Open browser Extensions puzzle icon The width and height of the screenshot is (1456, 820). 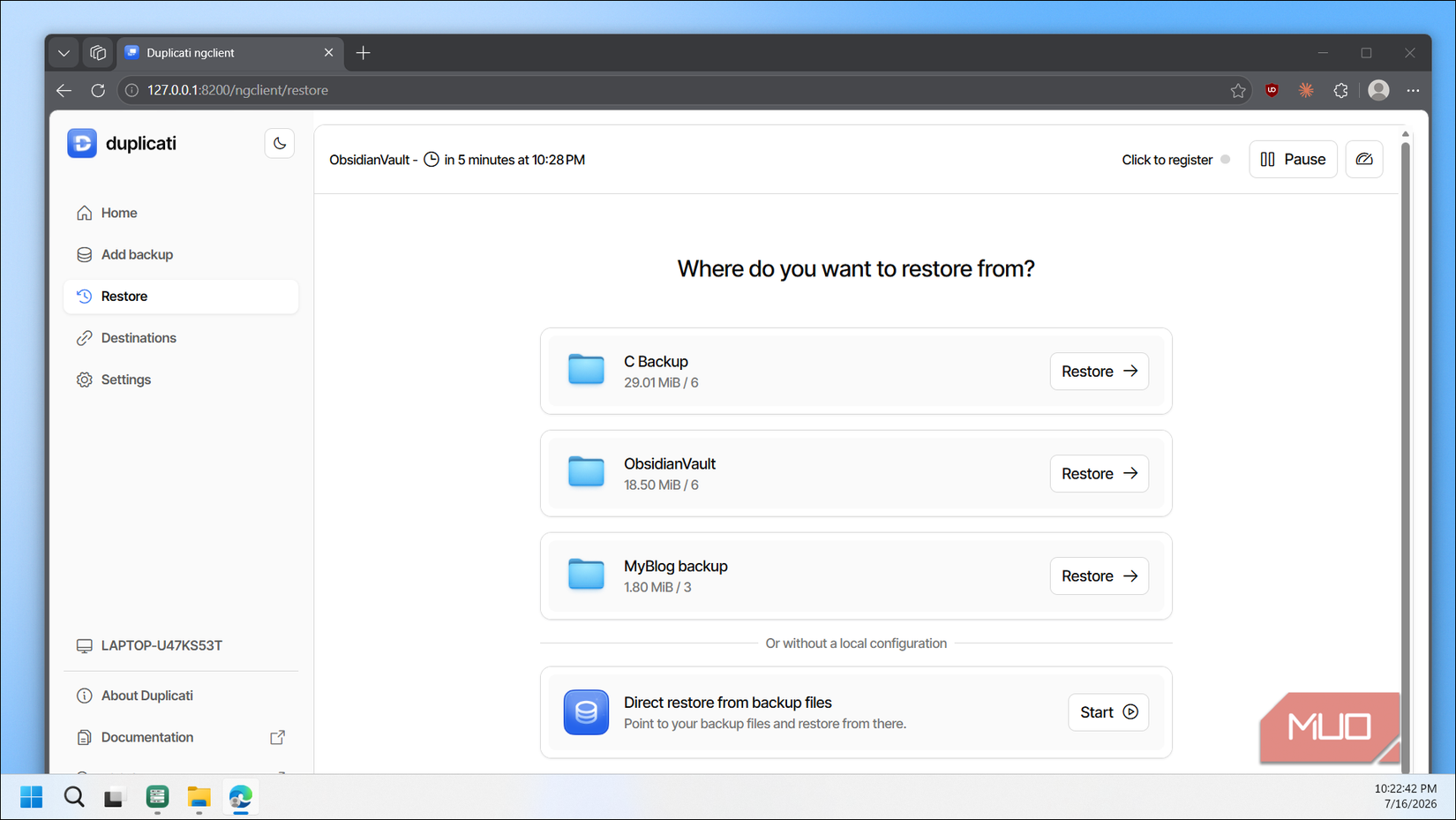[1340, 90]
